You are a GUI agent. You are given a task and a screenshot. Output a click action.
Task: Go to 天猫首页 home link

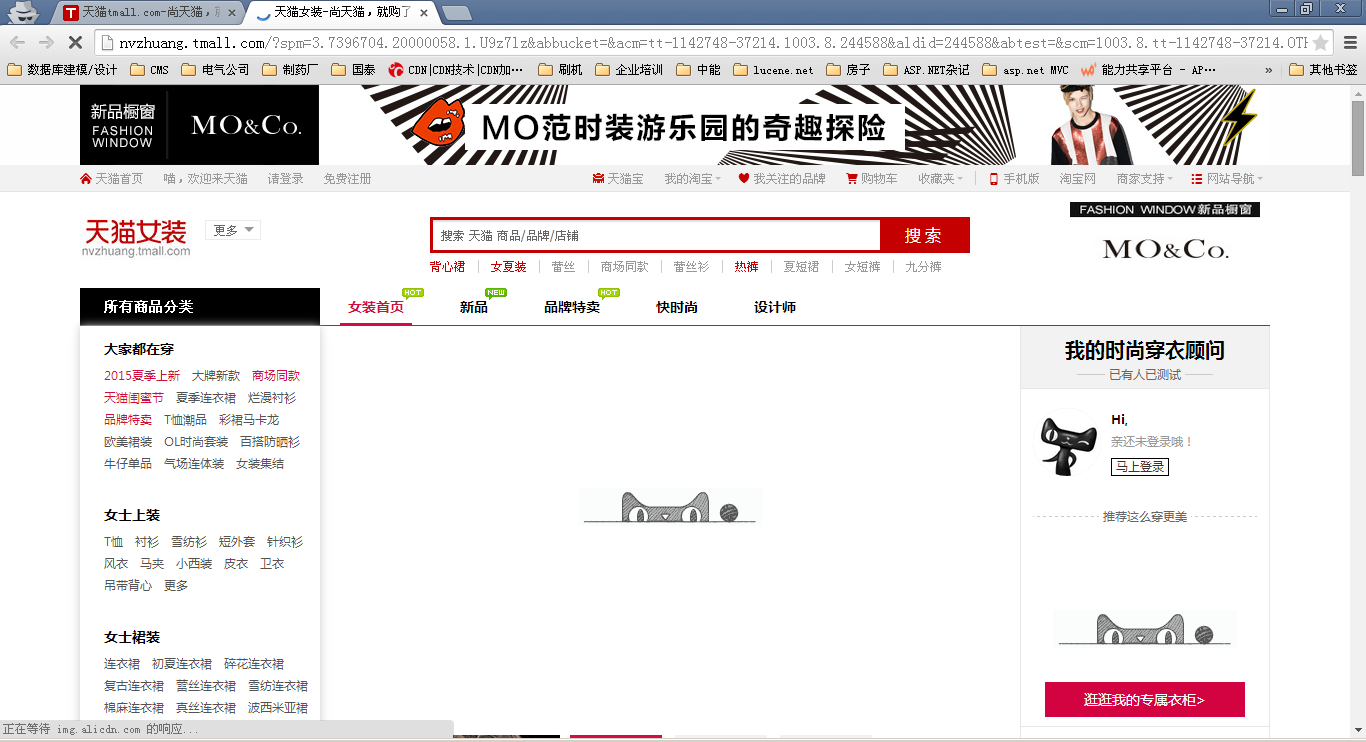click(111, 178)
